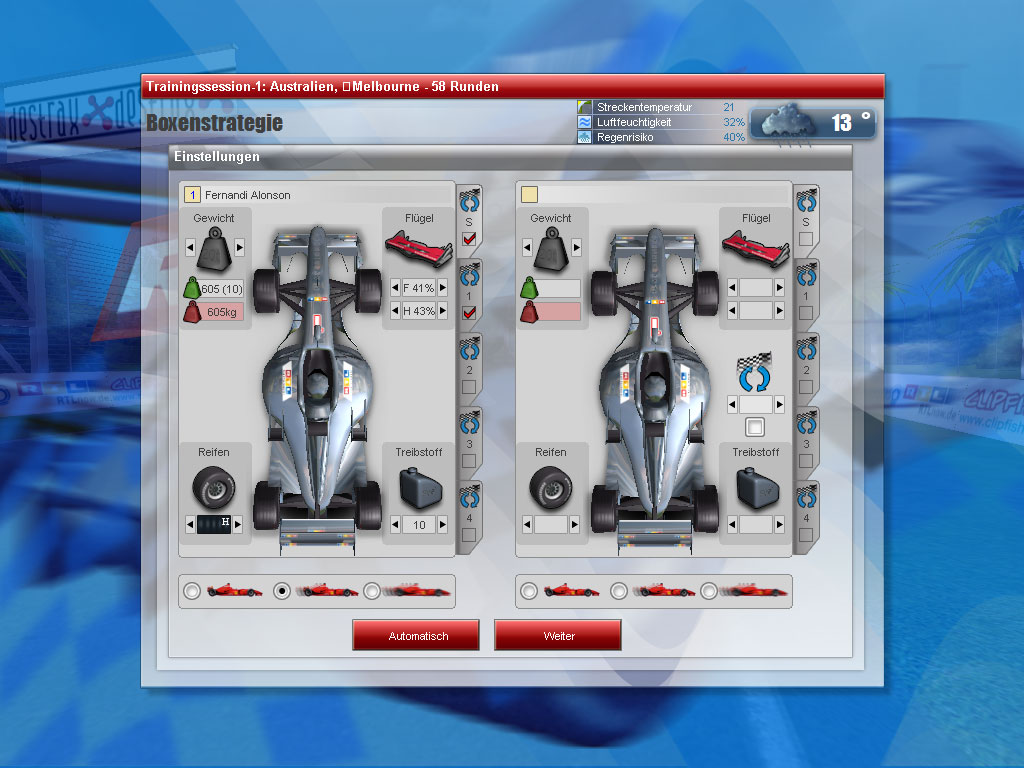Click the Automatisch button
Viewport: 1024px width, 768px height.
pyautogui.click(x=416, y=635)
